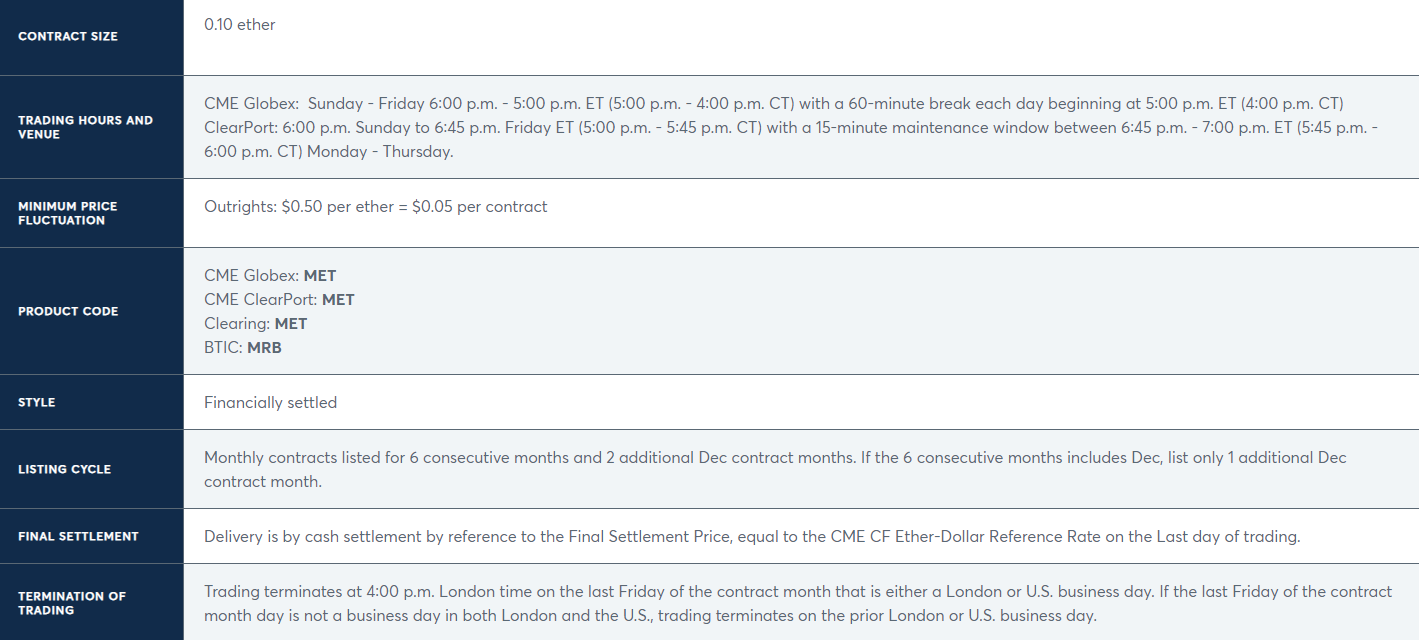Screen dimensions: 1419x640
Task: Click the Contract Size row header
Action: tap(68, 37)
